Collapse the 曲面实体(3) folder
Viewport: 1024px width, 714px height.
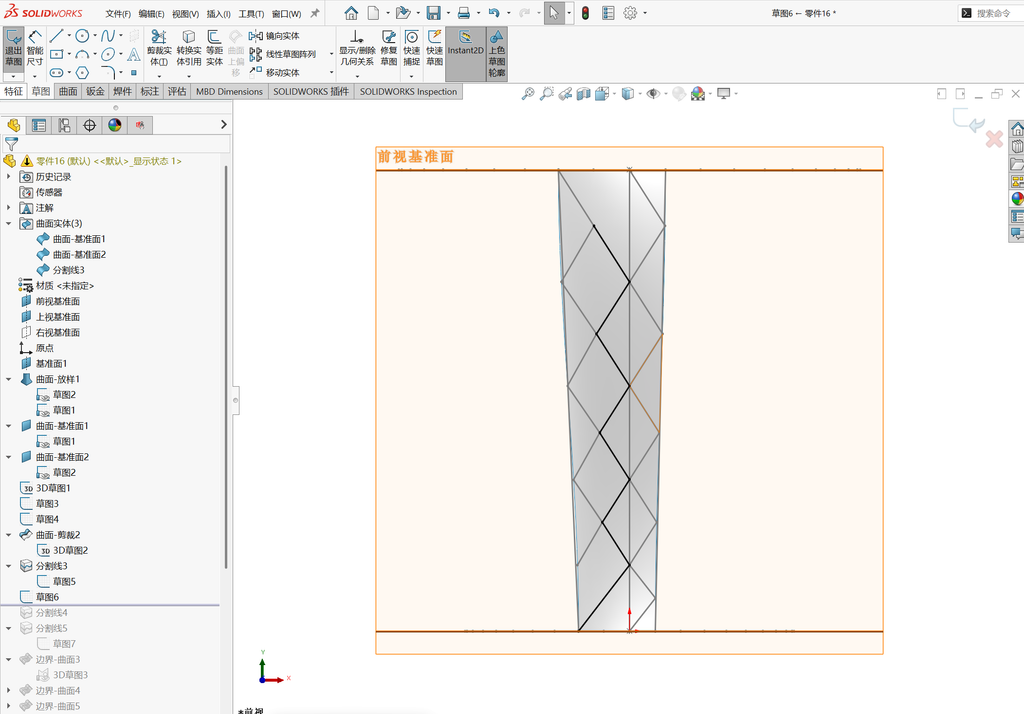point(8,223)
